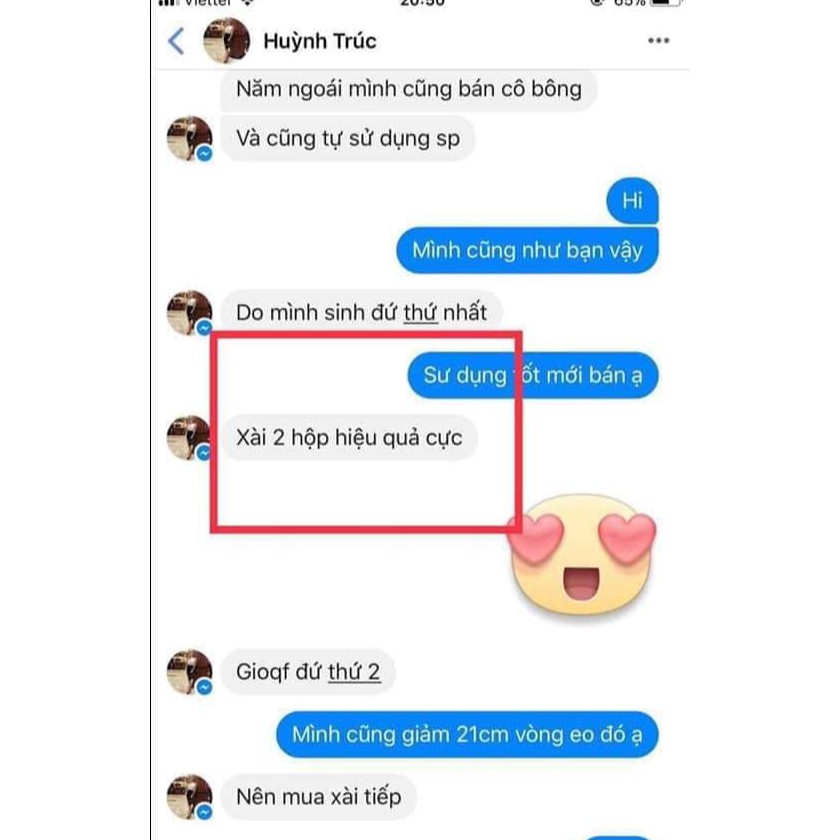Viewport: 840px width, 840px height.
Task: Tap the blue 'Hi' message bubble
Action: (632, 201)
